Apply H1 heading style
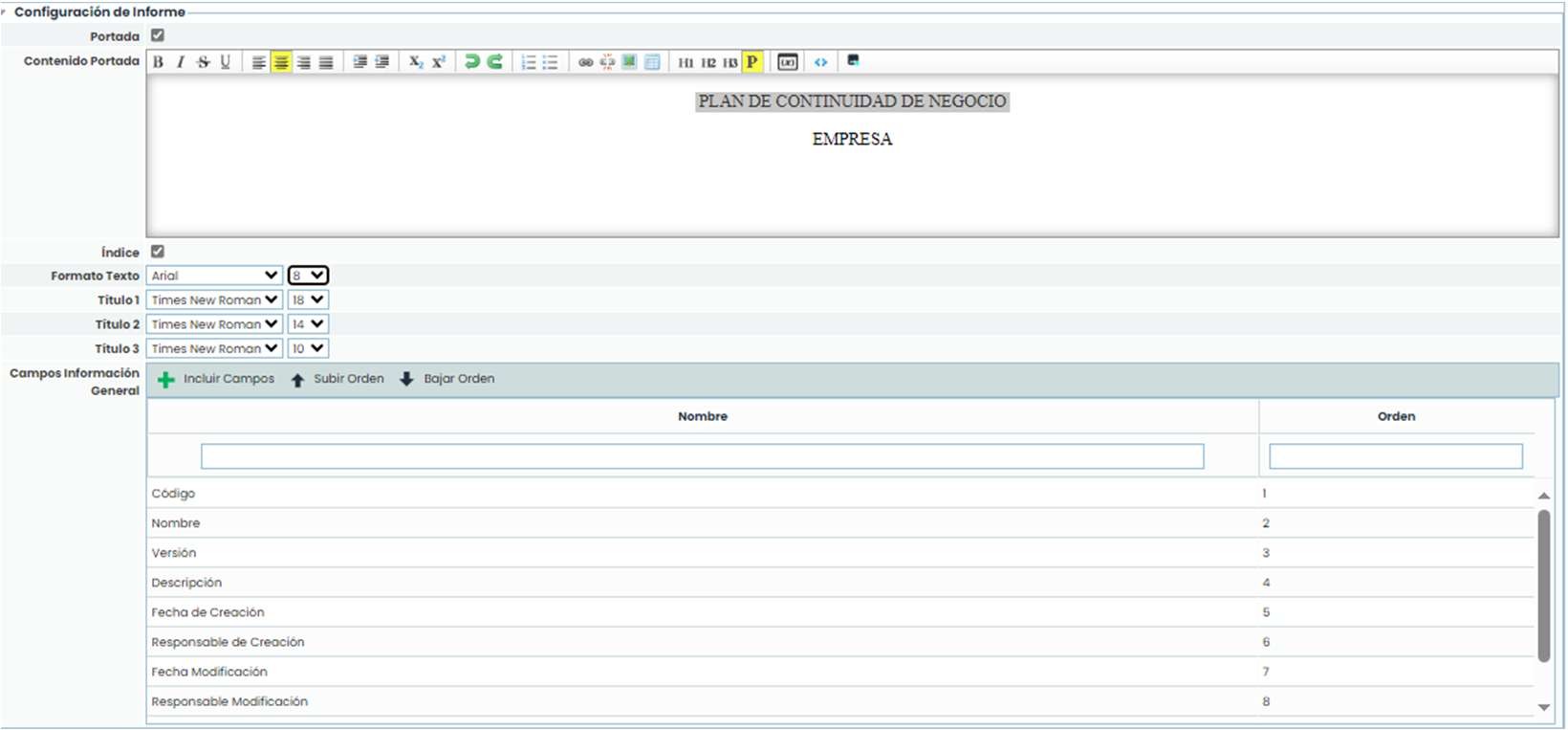Screen dimensions: 1568x730 pos(686,63)
